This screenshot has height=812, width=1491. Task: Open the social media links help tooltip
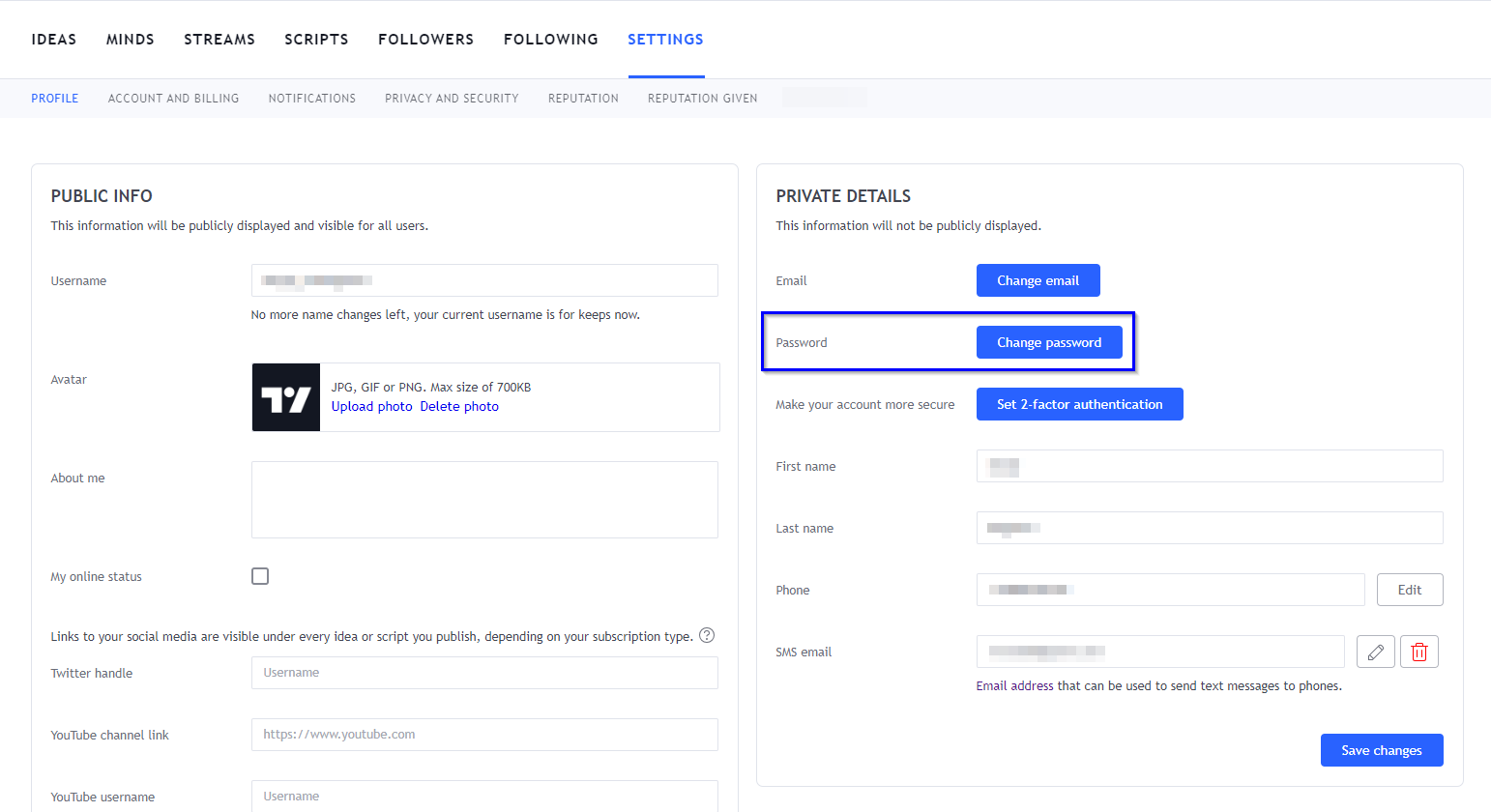[x=707, y=635]
